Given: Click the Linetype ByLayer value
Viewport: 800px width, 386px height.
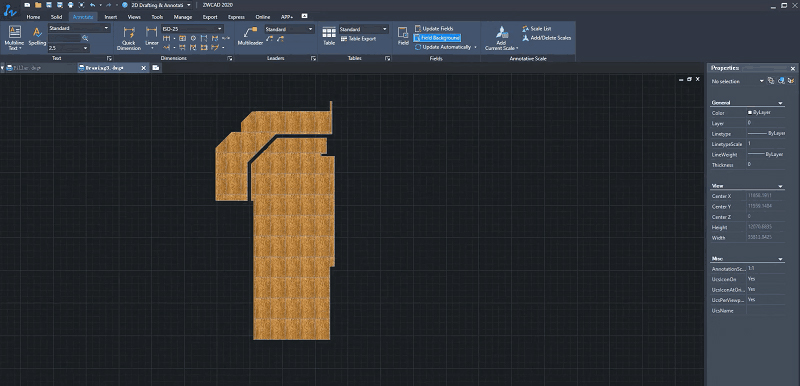Looking at the screenshot, I should (766, 134).
